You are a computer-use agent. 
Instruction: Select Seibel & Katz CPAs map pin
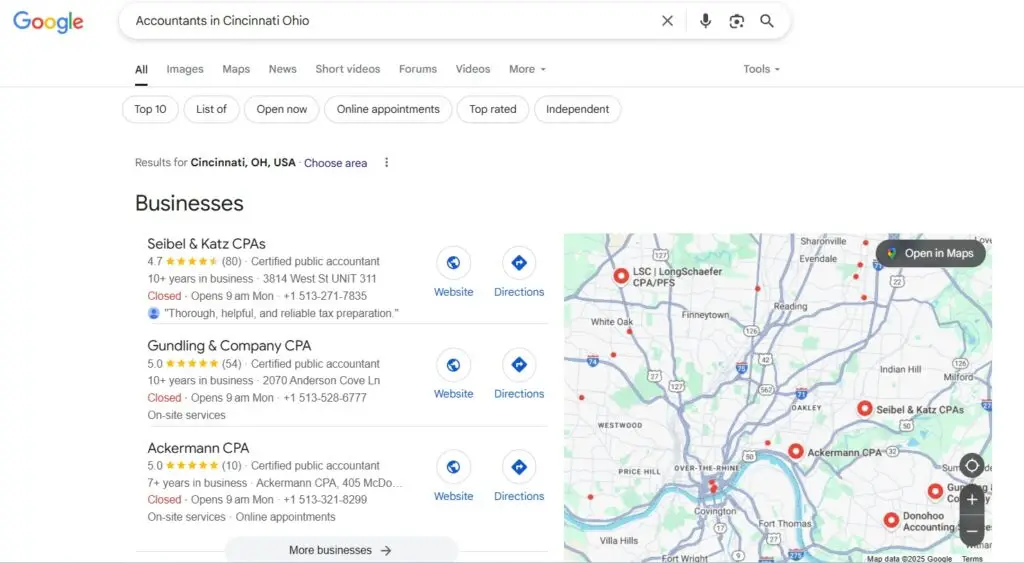coord(865,409)
